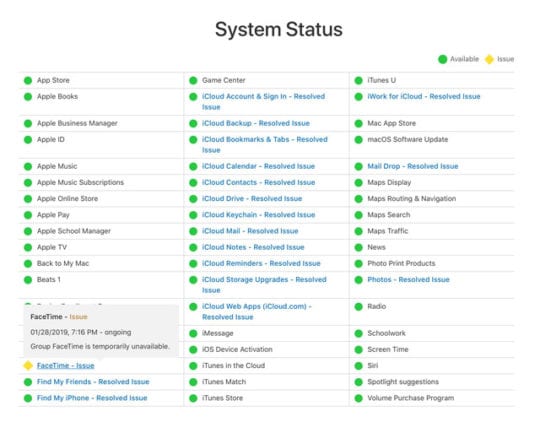
Task: Open Mail Drop - Resolved Issue details
Action: point(413,166)
